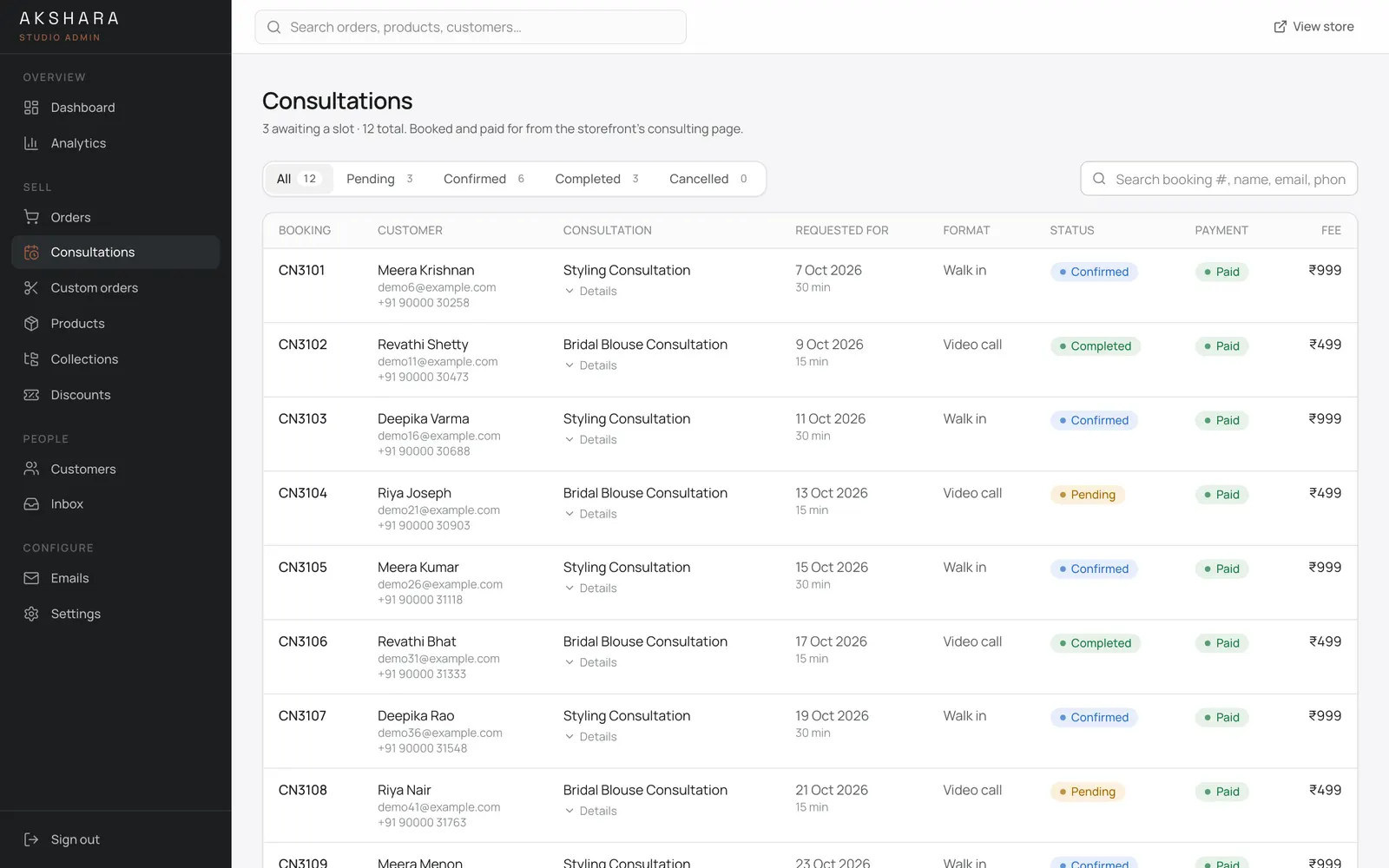The width and height of the screenshot is (1389, 868).
Task: Expand Details for Riya Joseph's booking
Action: tap(590, 514)
